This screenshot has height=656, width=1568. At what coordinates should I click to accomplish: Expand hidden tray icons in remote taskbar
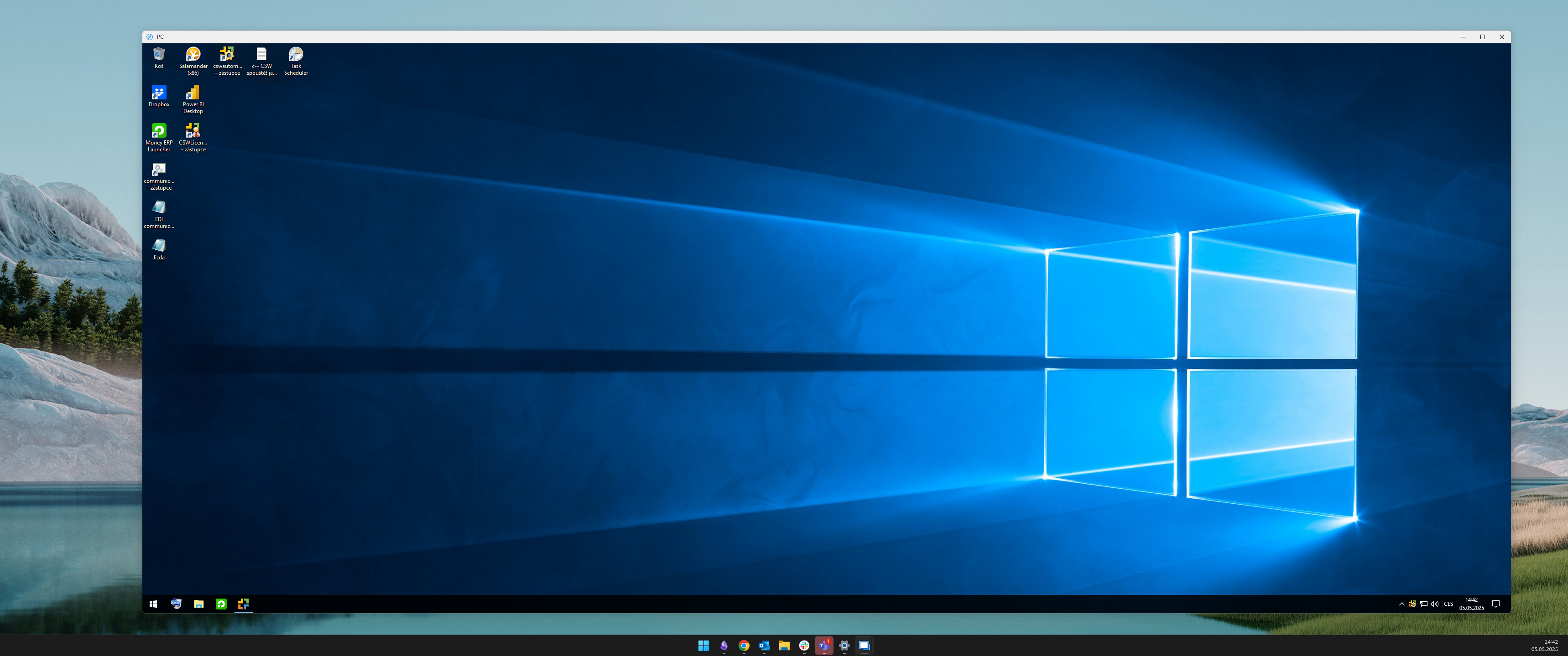point(1402,604)
